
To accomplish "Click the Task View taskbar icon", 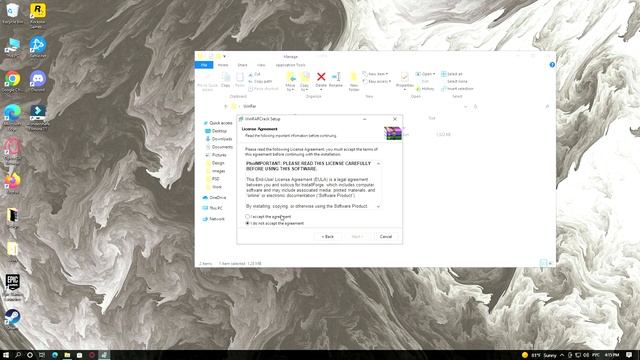I will pos(42,355).
